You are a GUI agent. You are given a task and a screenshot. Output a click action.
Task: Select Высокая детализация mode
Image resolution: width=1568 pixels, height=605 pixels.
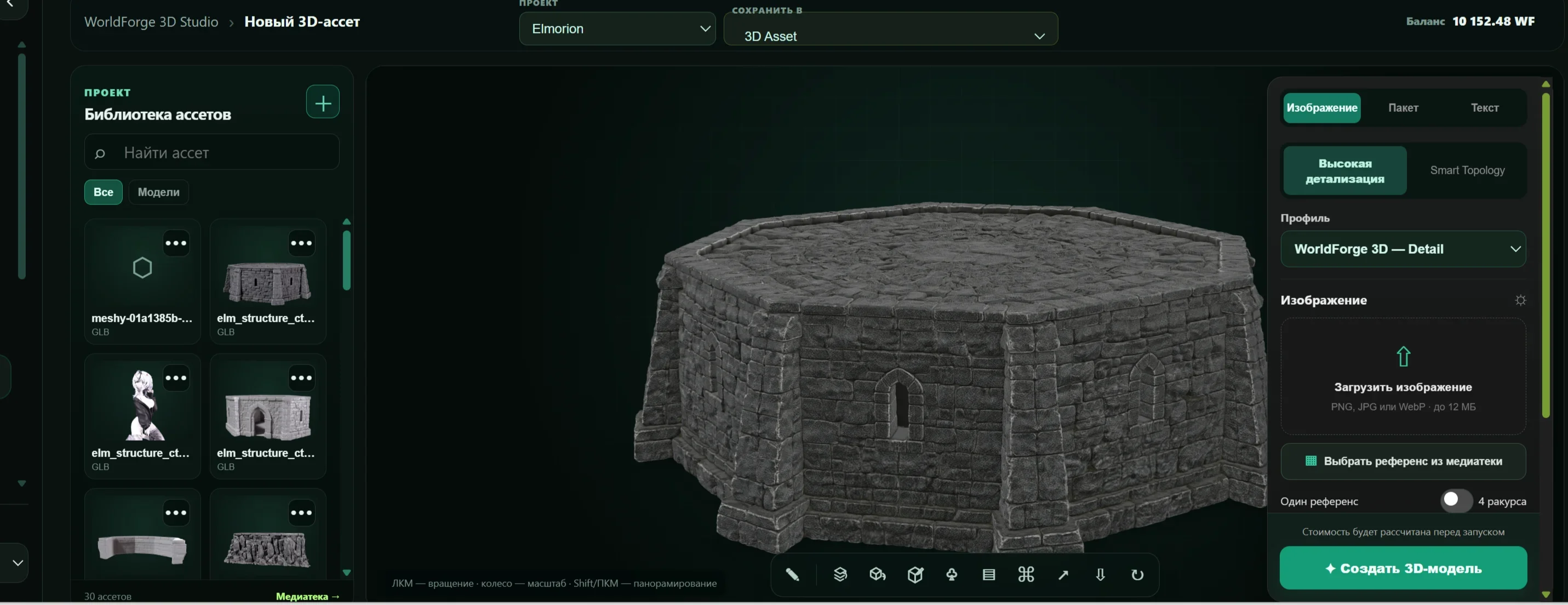[1344, 171]
